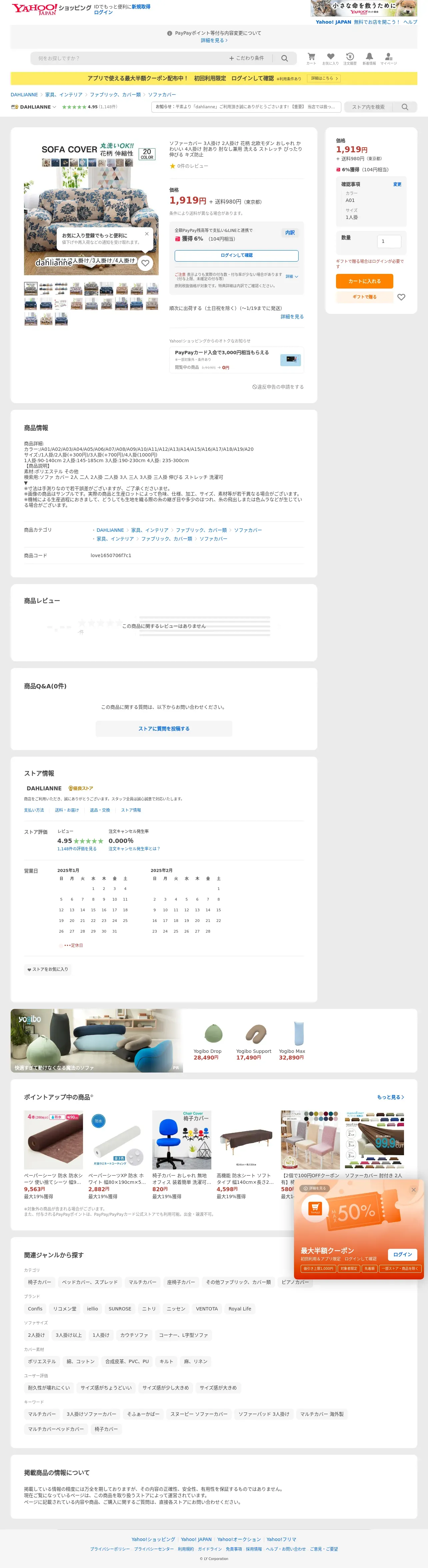Click the star icon next to 0件のレビュー

click(172, 166)
